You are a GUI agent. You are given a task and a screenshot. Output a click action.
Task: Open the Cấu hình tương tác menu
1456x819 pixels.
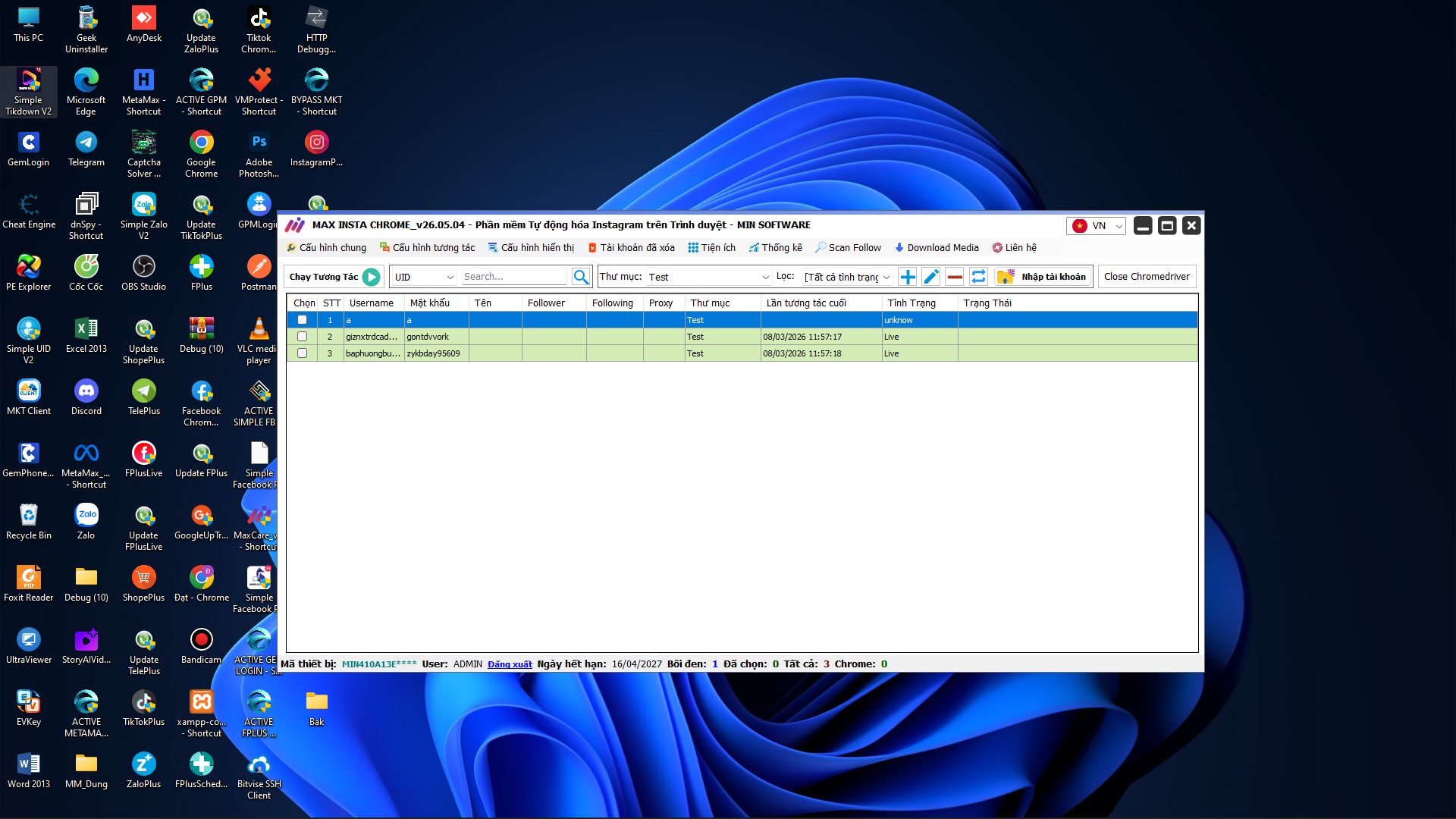point(428,248)
